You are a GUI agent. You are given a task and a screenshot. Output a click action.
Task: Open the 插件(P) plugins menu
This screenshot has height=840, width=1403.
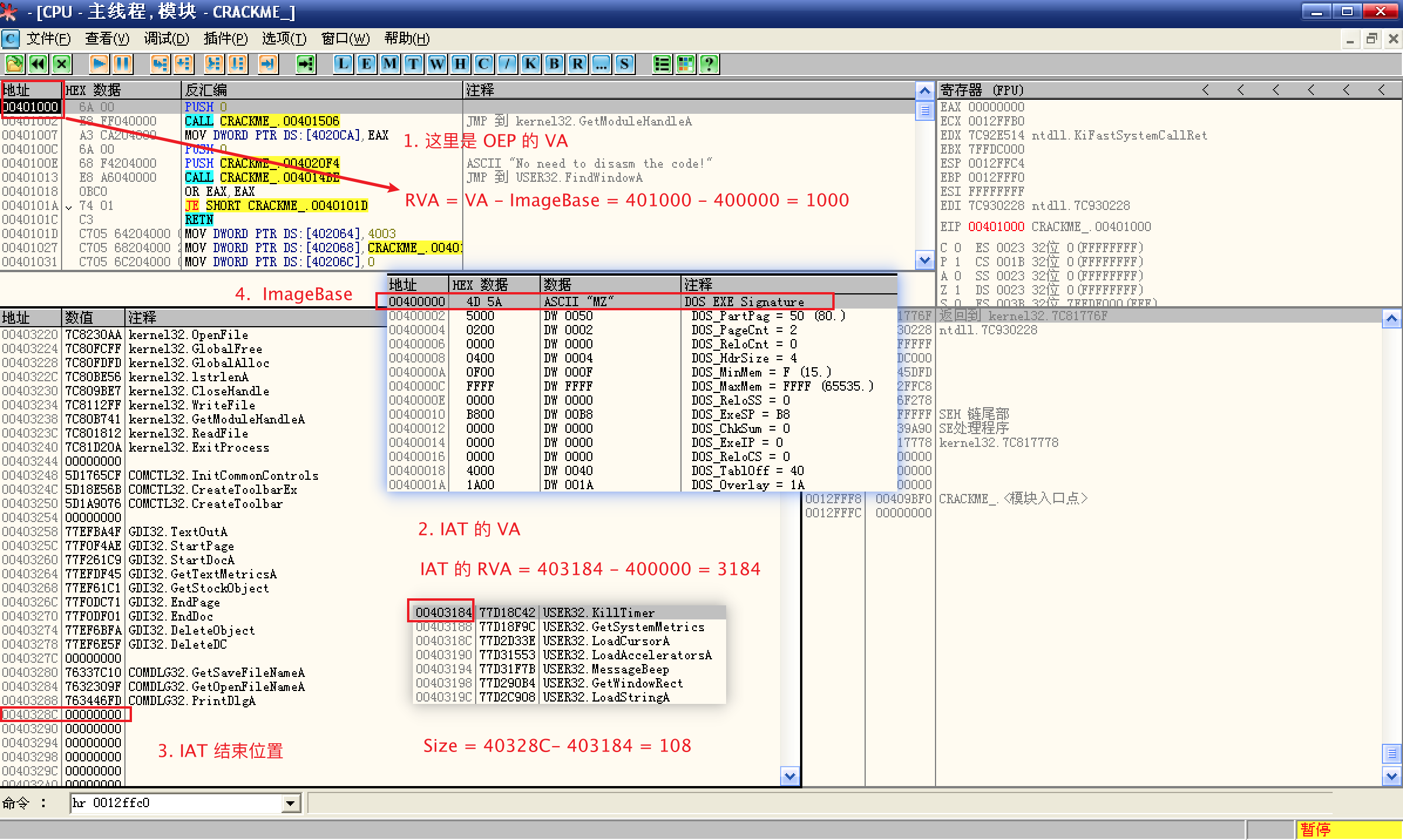(225, 39)
